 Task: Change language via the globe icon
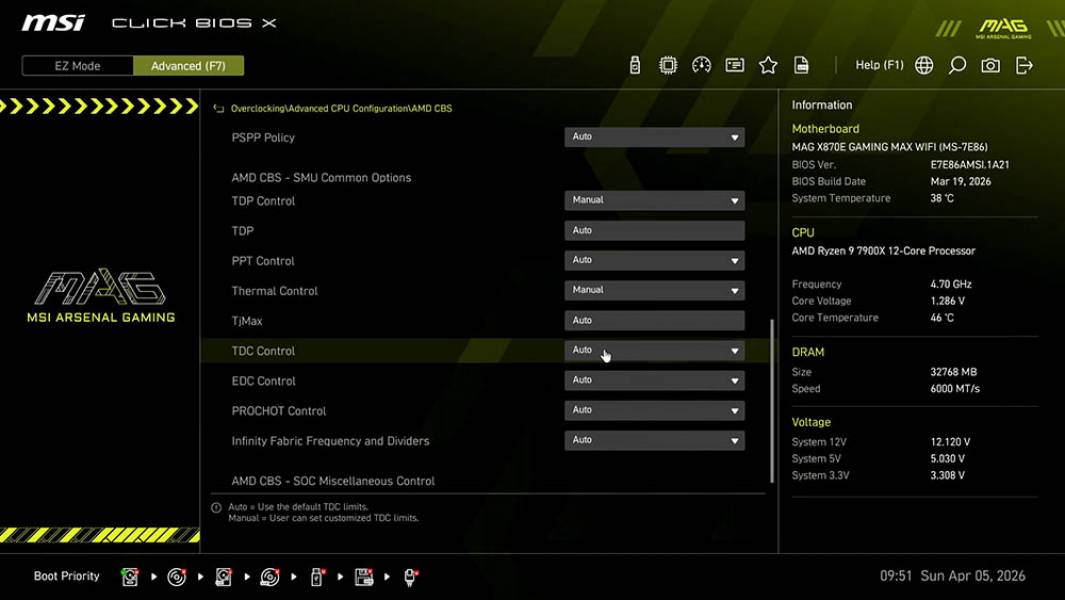(923, 64)
